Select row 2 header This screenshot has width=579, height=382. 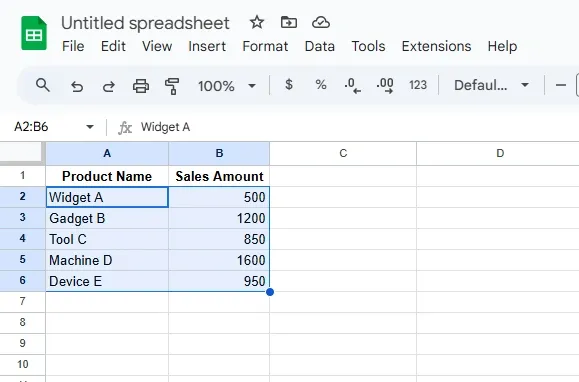(x=23, y=196)
